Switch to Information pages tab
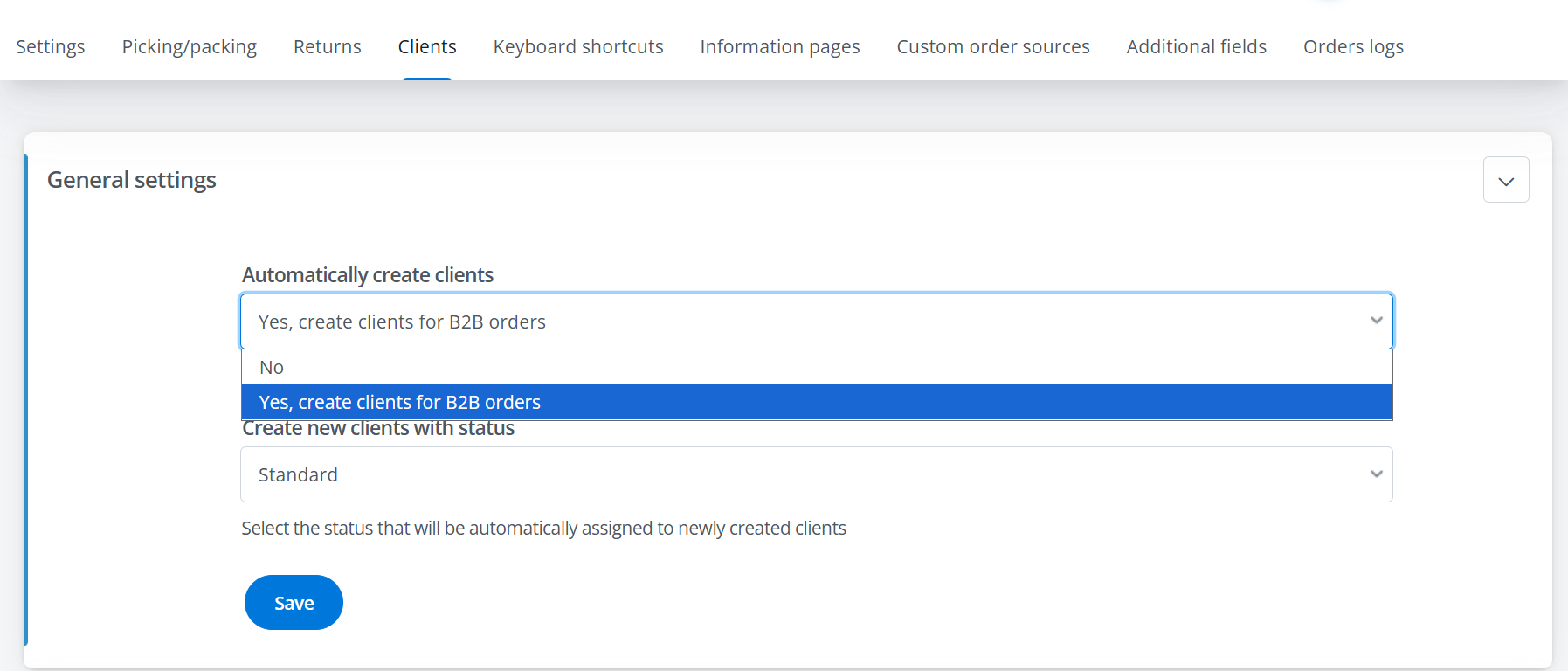The width and height of the screenshot is (1568, 671). 780,46
